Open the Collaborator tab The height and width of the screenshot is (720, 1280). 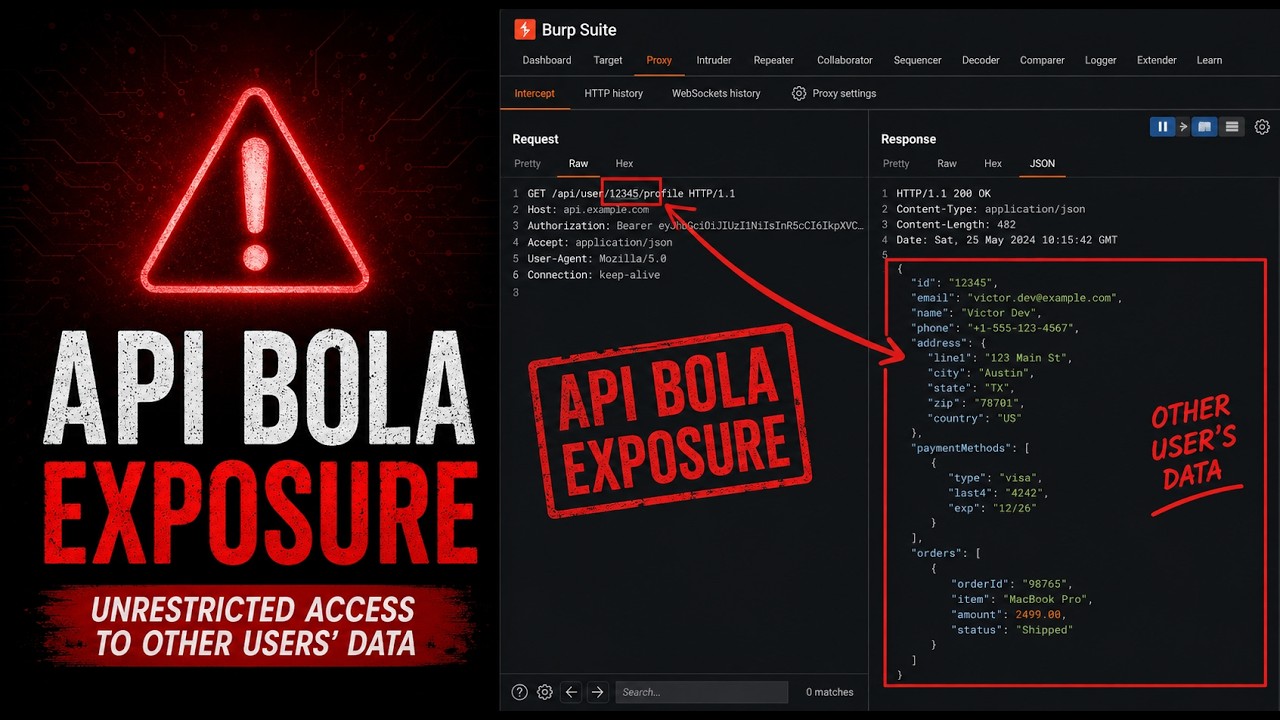845,60
